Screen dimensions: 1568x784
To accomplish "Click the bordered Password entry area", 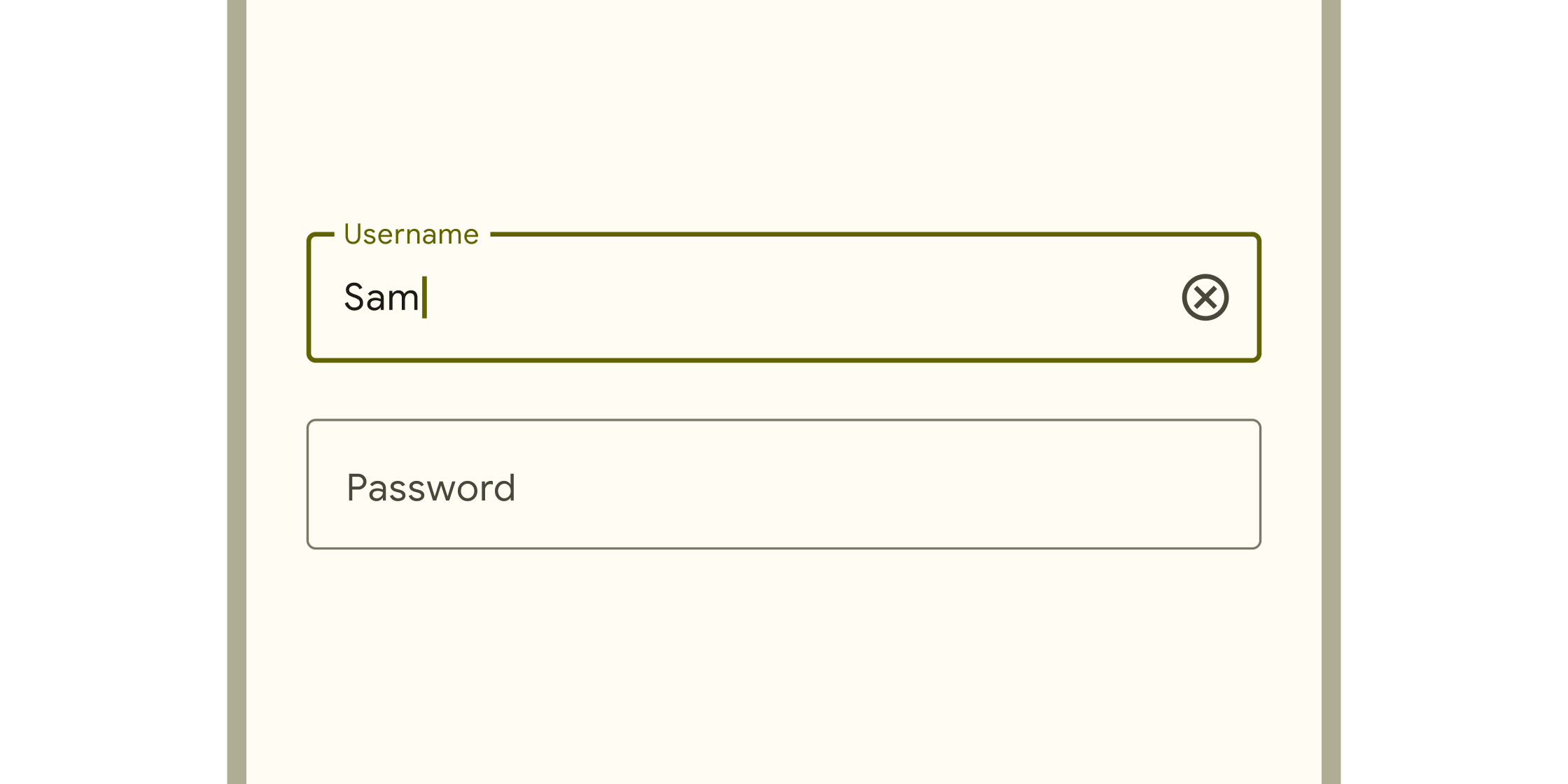I will pyautogui.click(x=784, y=484).
